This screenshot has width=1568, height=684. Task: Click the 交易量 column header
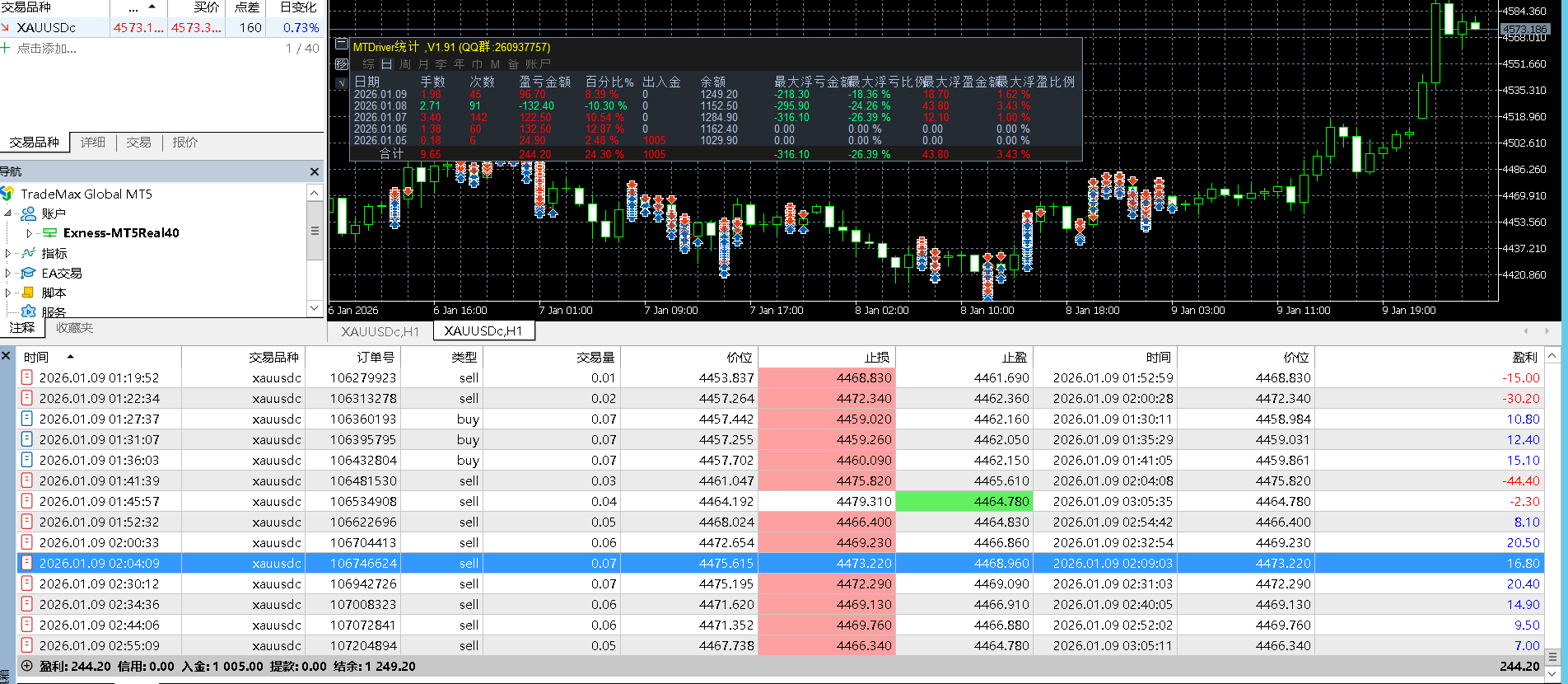[551, 357]
